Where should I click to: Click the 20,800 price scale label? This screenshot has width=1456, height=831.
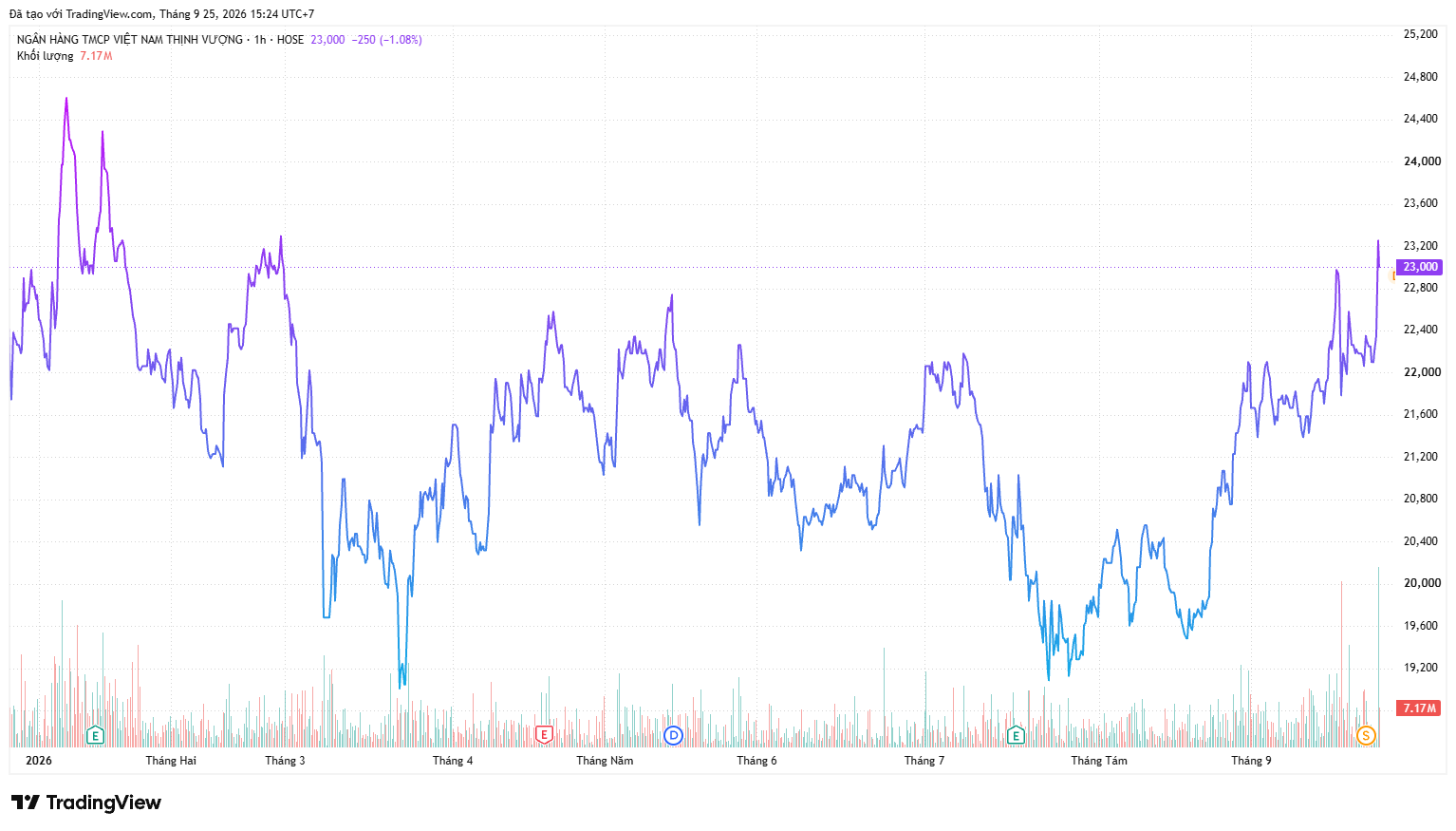[x=1421, y=499]
